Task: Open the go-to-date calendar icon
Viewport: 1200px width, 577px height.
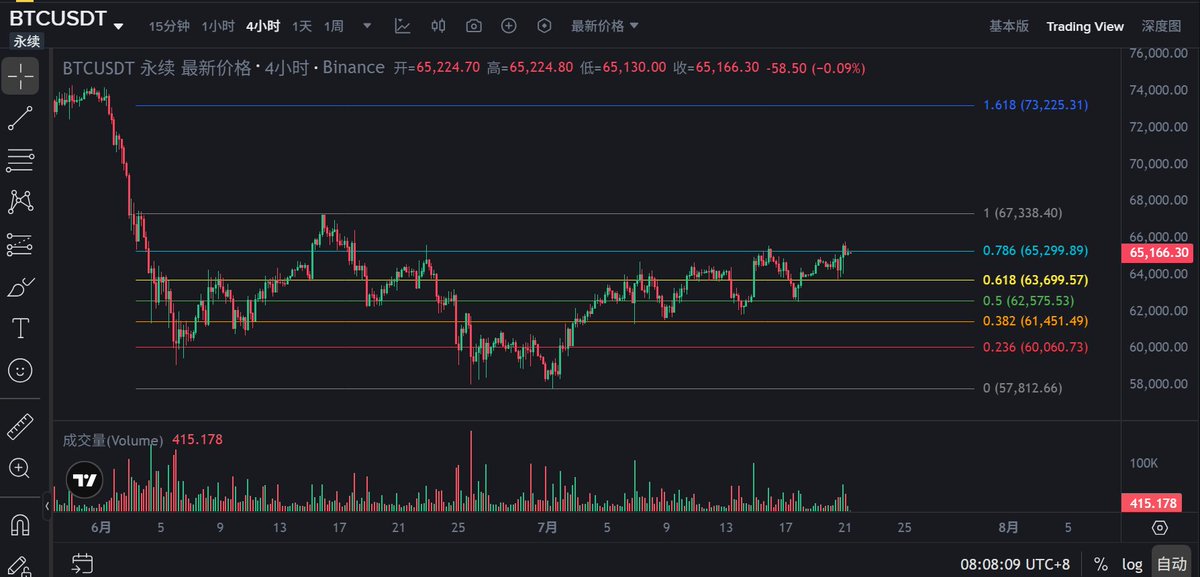Action: click(83, 563)
